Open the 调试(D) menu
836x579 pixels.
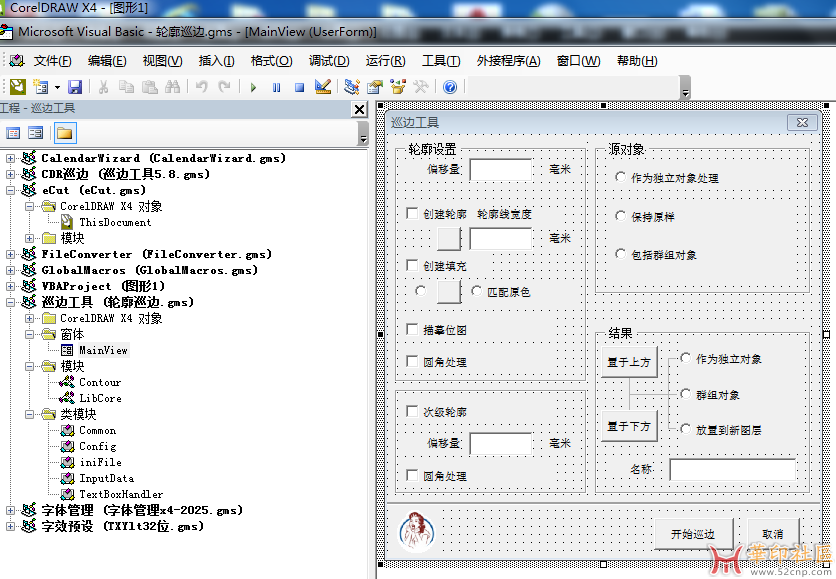(329, 61)
